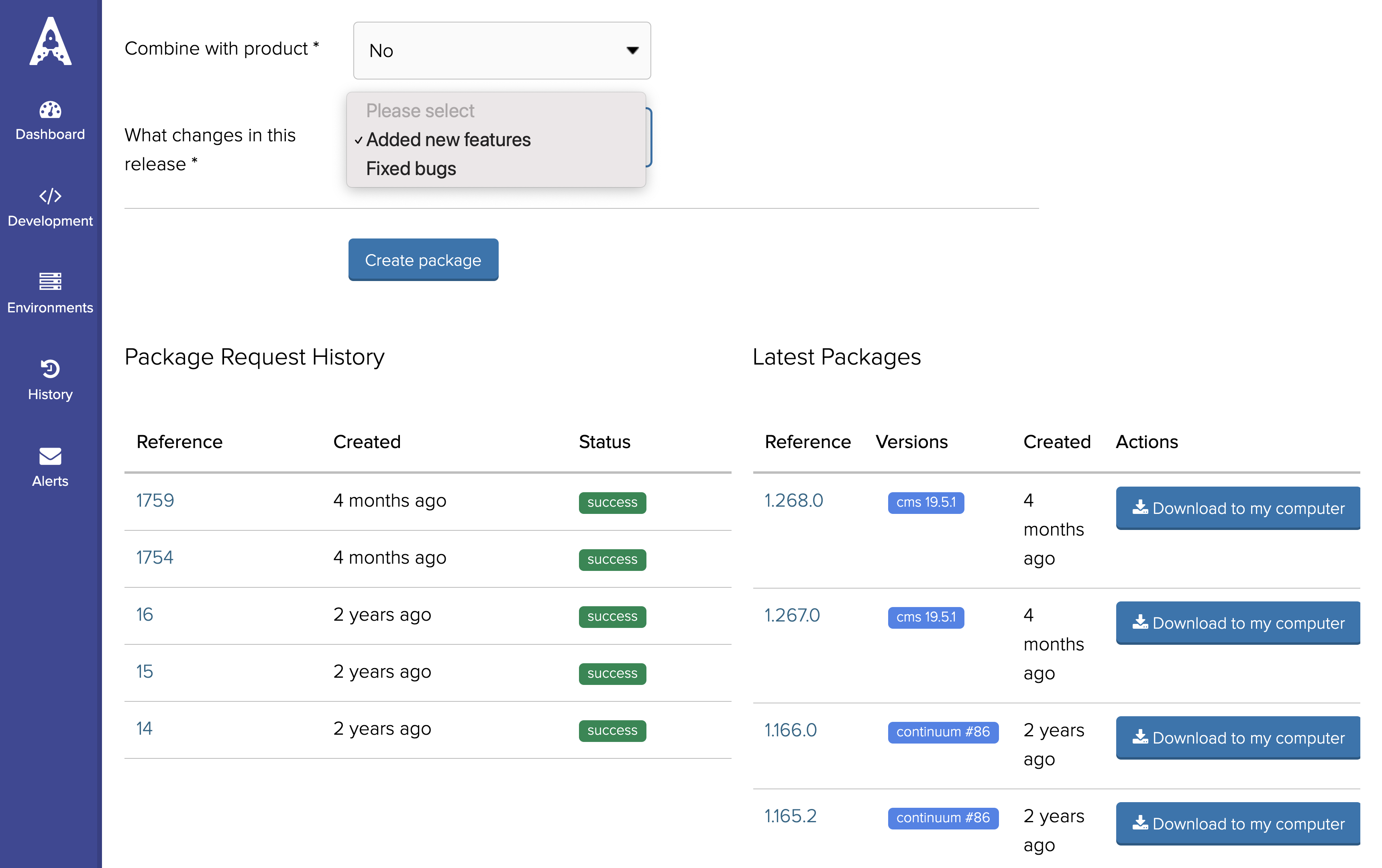
Task: Choose 'Added new features' option
Action: click(x=448, y=139)
